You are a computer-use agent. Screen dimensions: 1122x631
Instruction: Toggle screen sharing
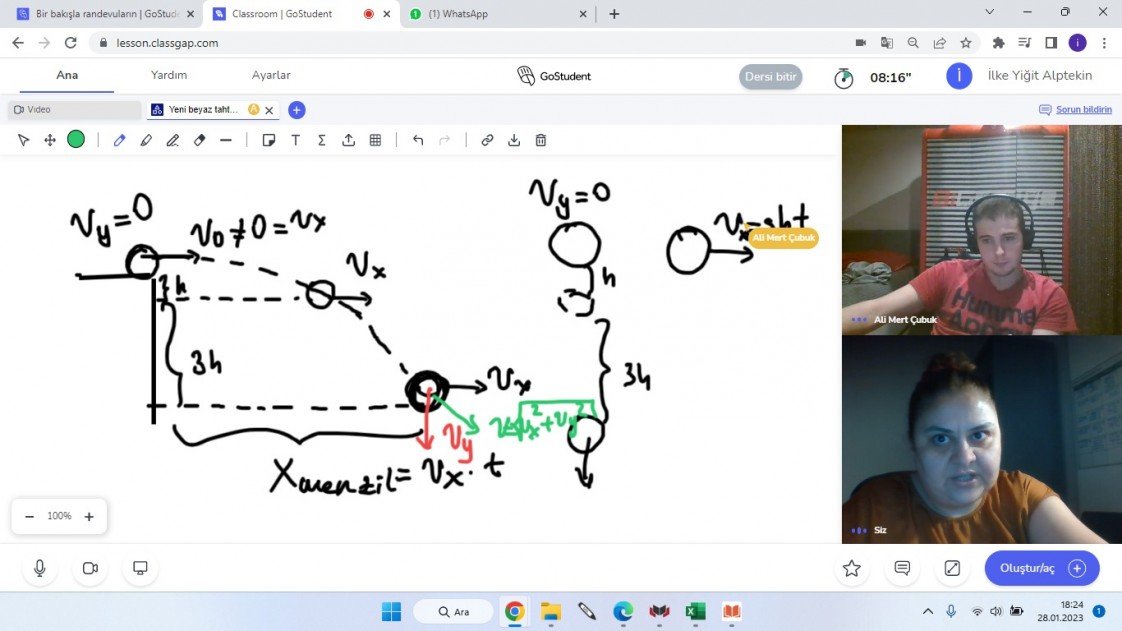(140, 568)
